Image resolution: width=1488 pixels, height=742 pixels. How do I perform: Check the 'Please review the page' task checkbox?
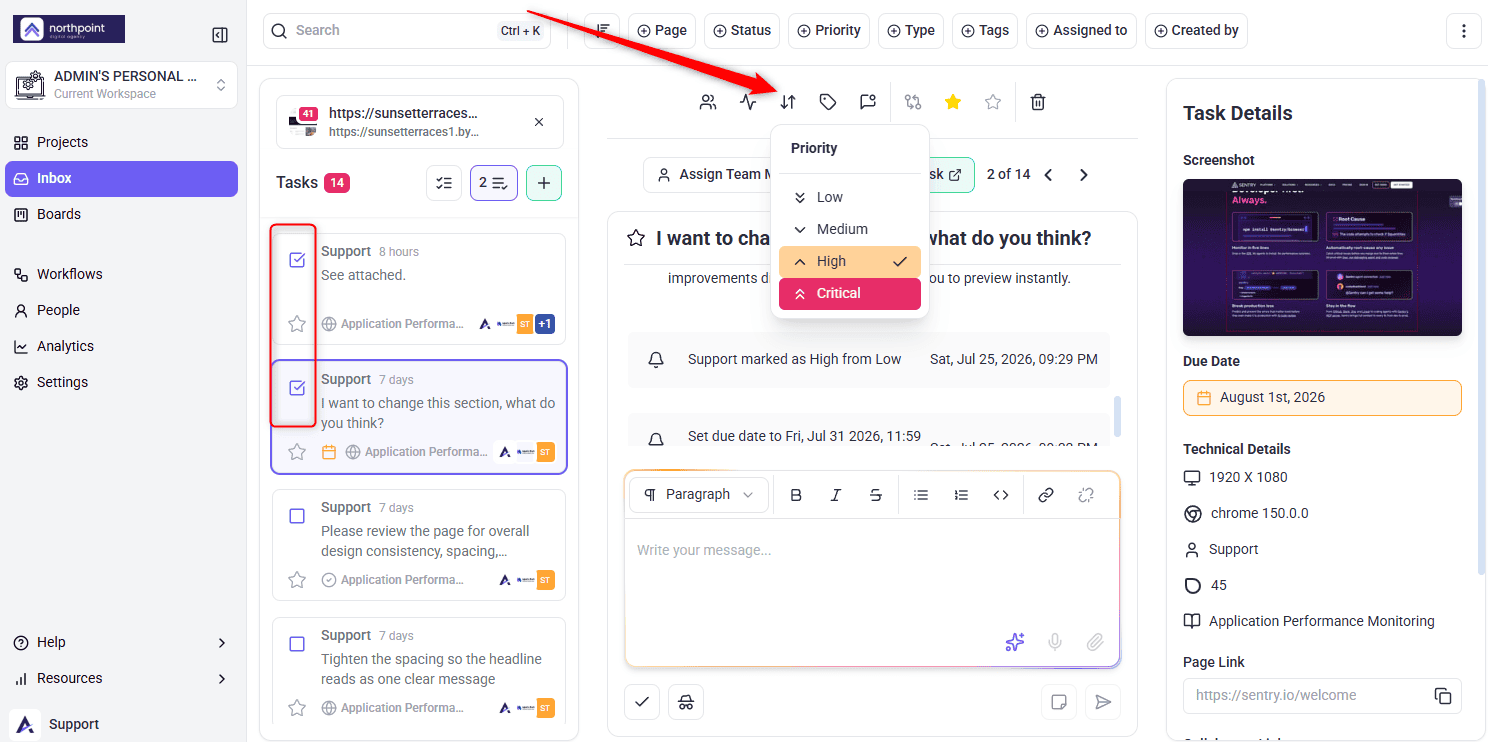coord(297,516)
